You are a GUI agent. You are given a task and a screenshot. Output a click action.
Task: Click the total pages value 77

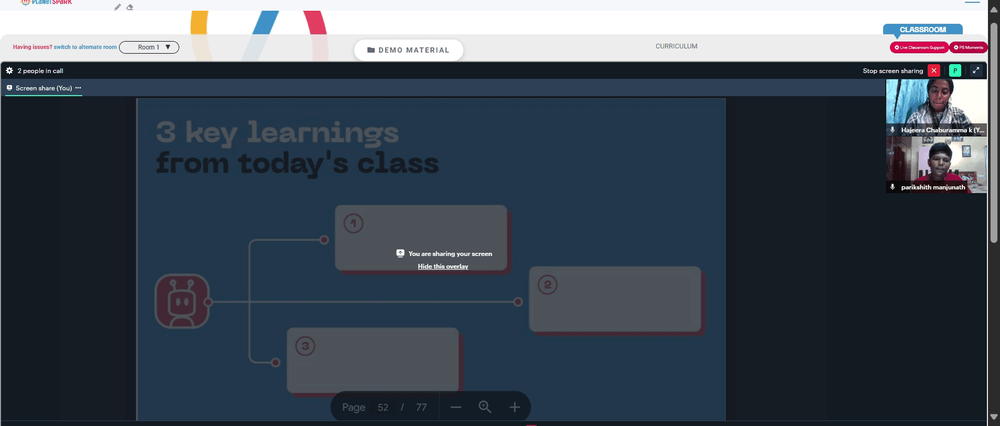click(x=421, y=408)
